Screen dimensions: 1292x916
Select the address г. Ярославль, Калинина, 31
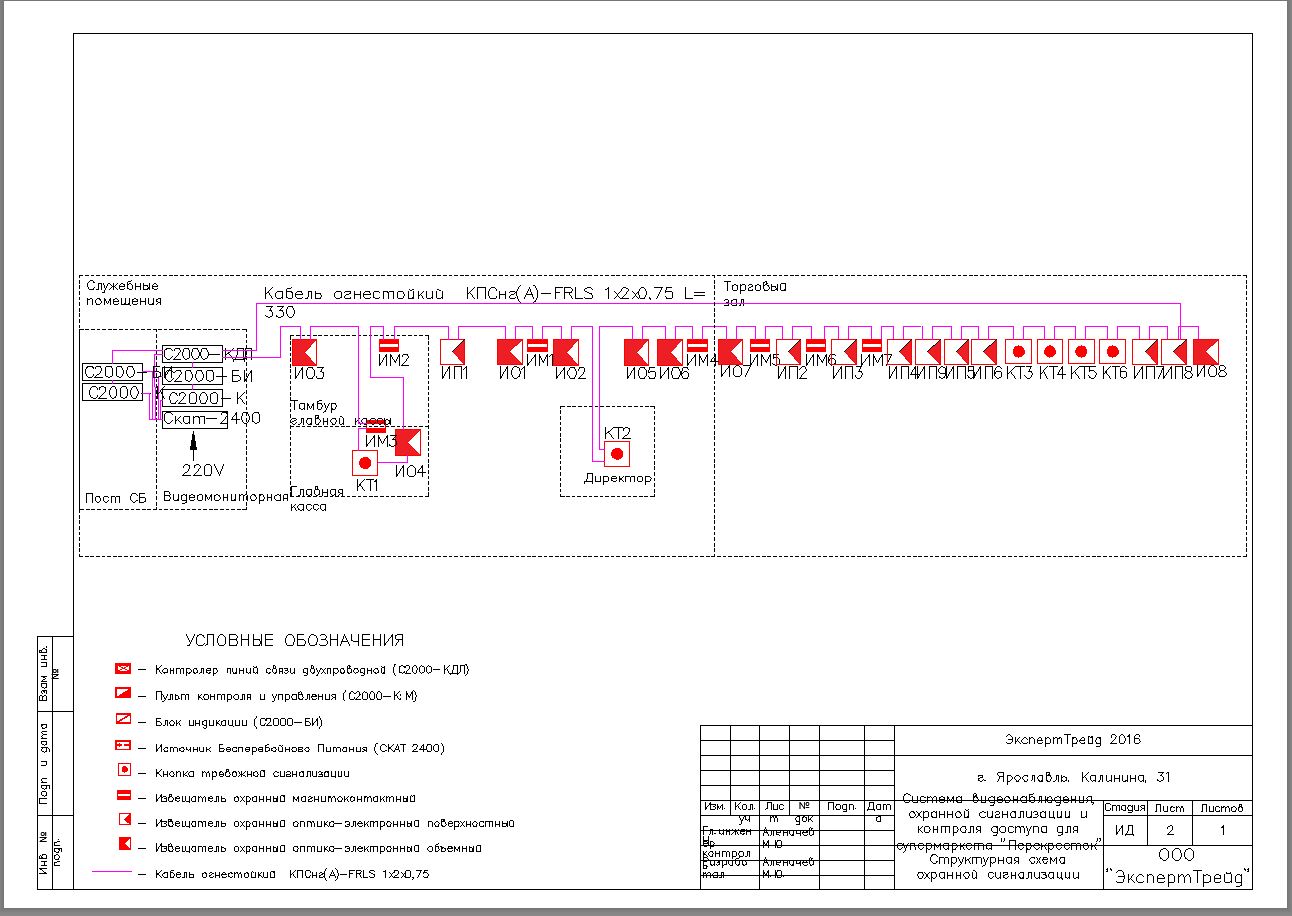(1073, 777)
